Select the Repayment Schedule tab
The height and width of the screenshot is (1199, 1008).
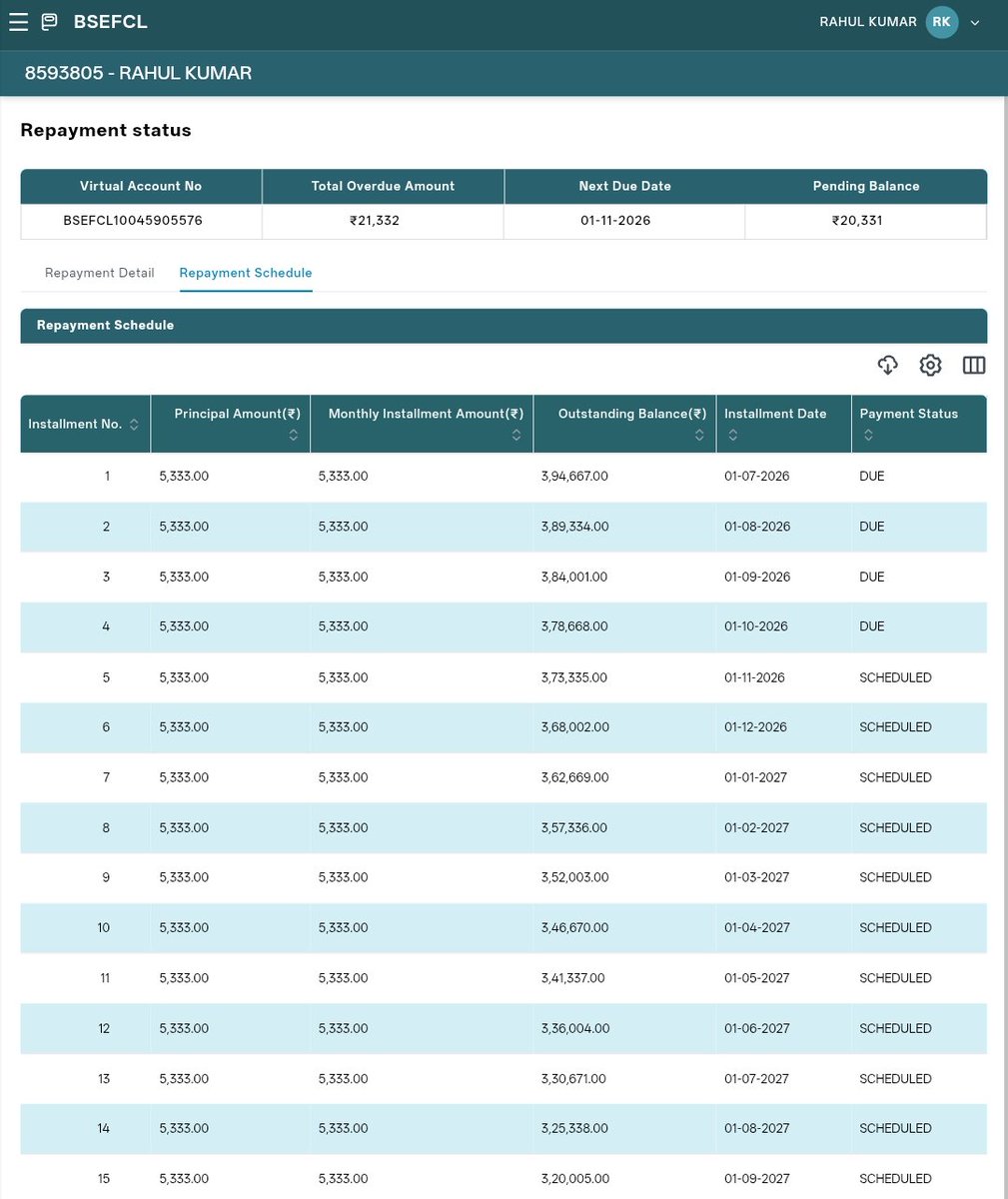(x=246, y=273)
